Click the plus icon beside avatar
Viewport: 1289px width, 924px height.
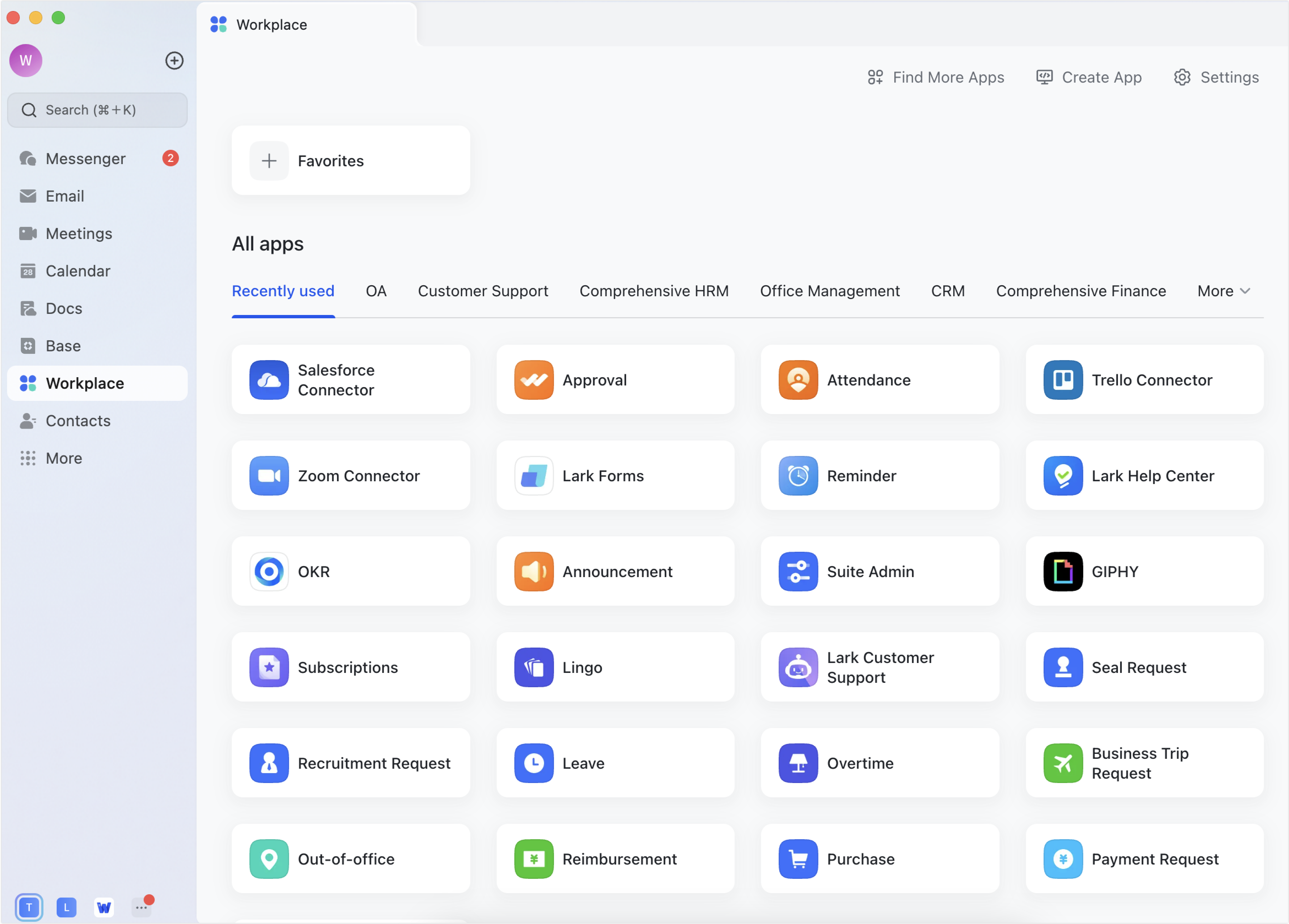tap(175, 61)
